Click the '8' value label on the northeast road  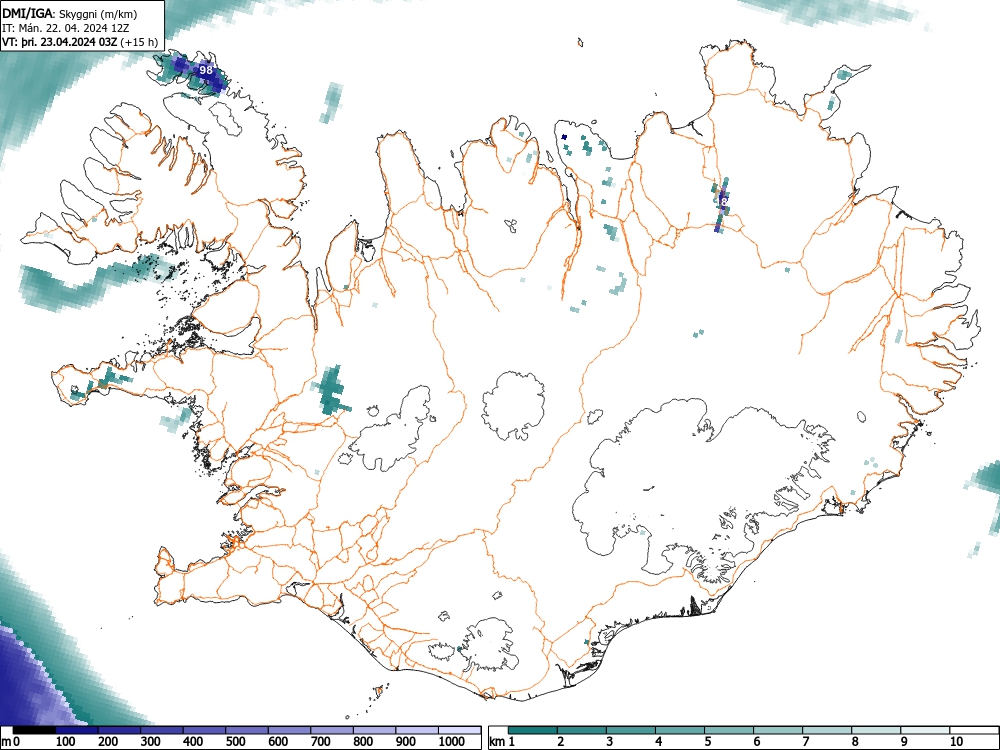click(724, 201)
